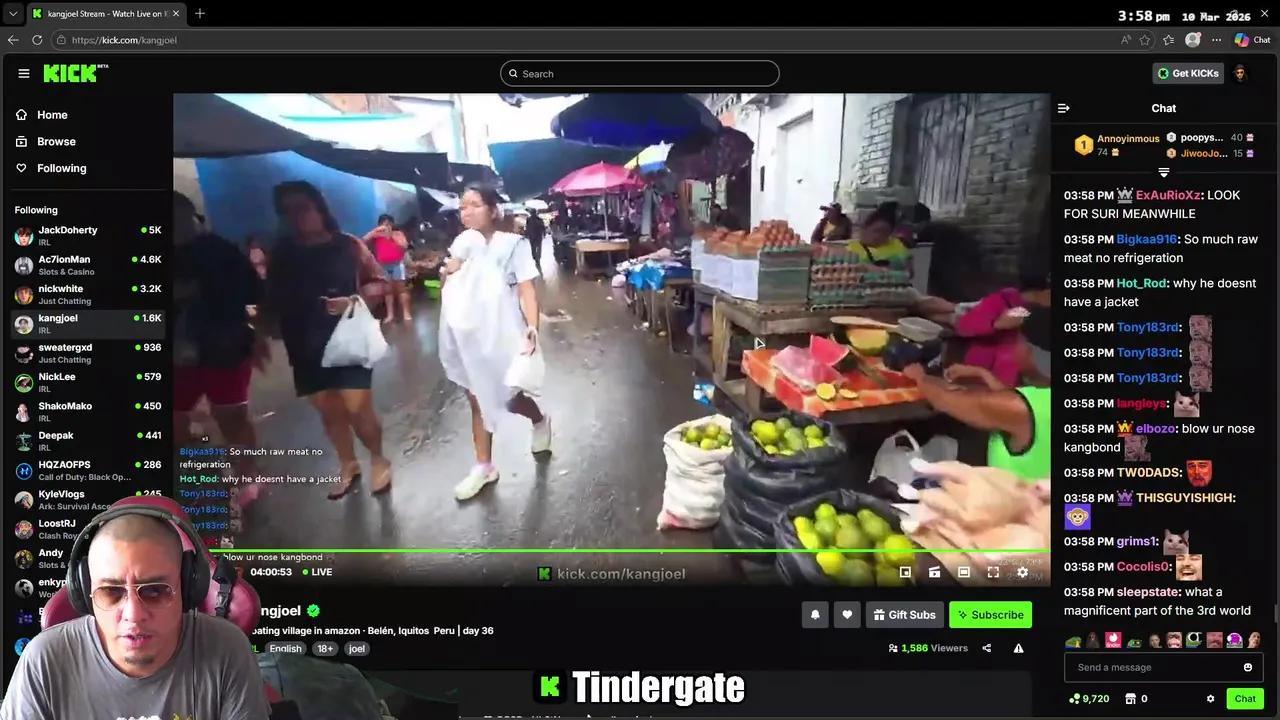Open browser favorites list icon
Screen dimensions: 1280x720
click(x=1168, y=40)
